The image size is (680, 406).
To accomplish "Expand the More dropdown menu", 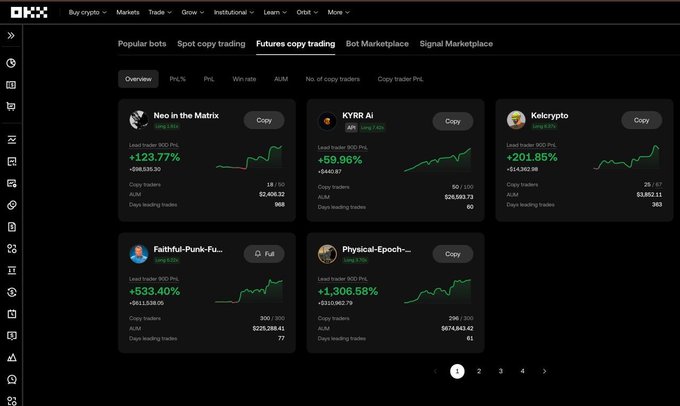I will pyautogui.click(x=338, y=13).
